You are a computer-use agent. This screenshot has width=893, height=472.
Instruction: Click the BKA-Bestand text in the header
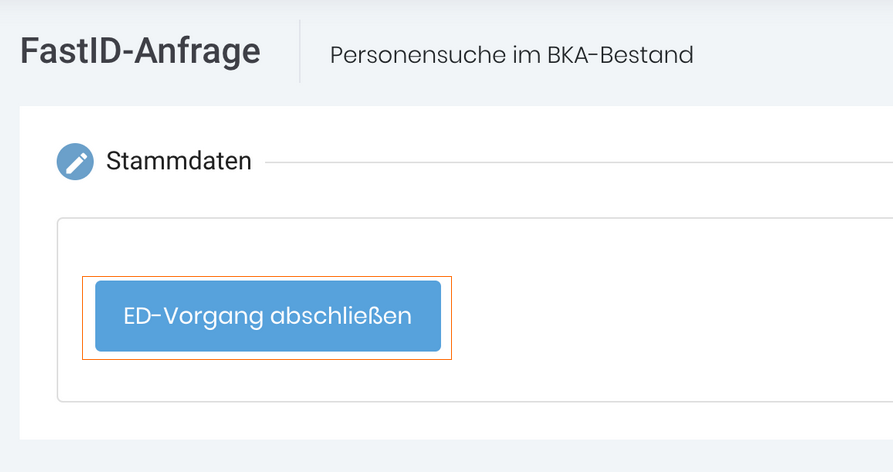pyautogui.click(x=620, y=55)
